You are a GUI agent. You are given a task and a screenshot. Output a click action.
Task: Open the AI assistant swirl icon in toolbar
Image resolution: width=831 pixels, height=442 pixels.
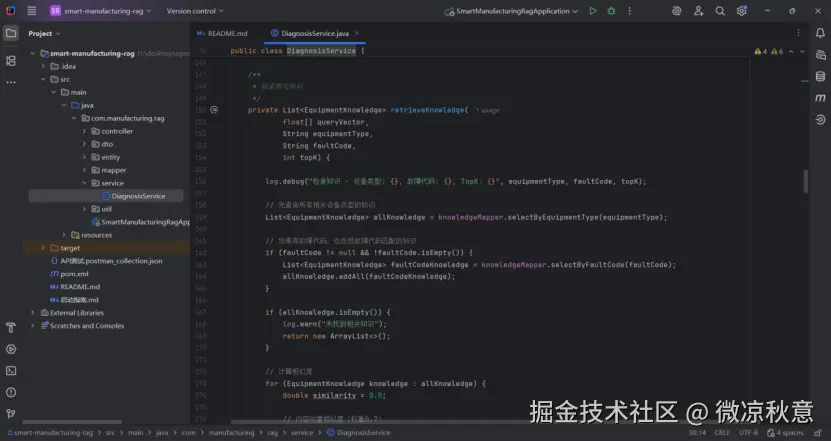[676, 11]
